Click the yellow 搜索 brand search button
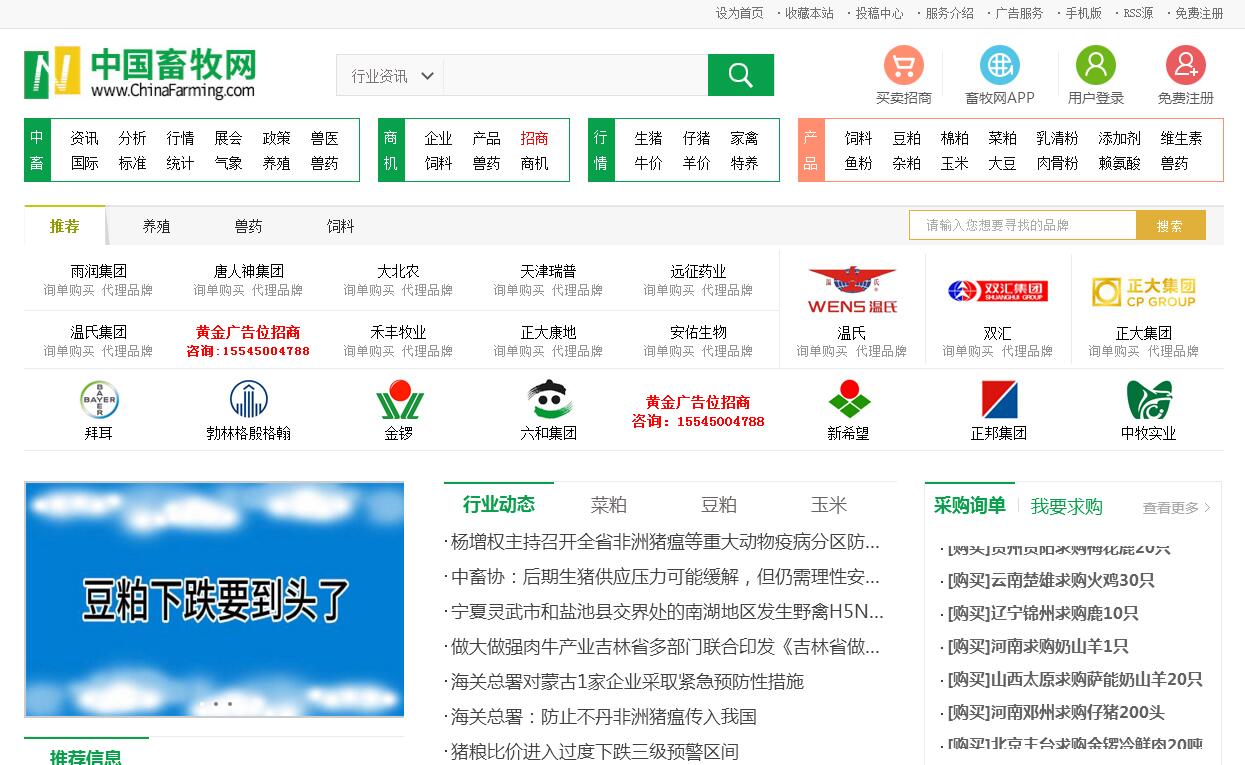Image resolution: width=1245 pixels, height=765 pixels. [x=1170, y=226]
